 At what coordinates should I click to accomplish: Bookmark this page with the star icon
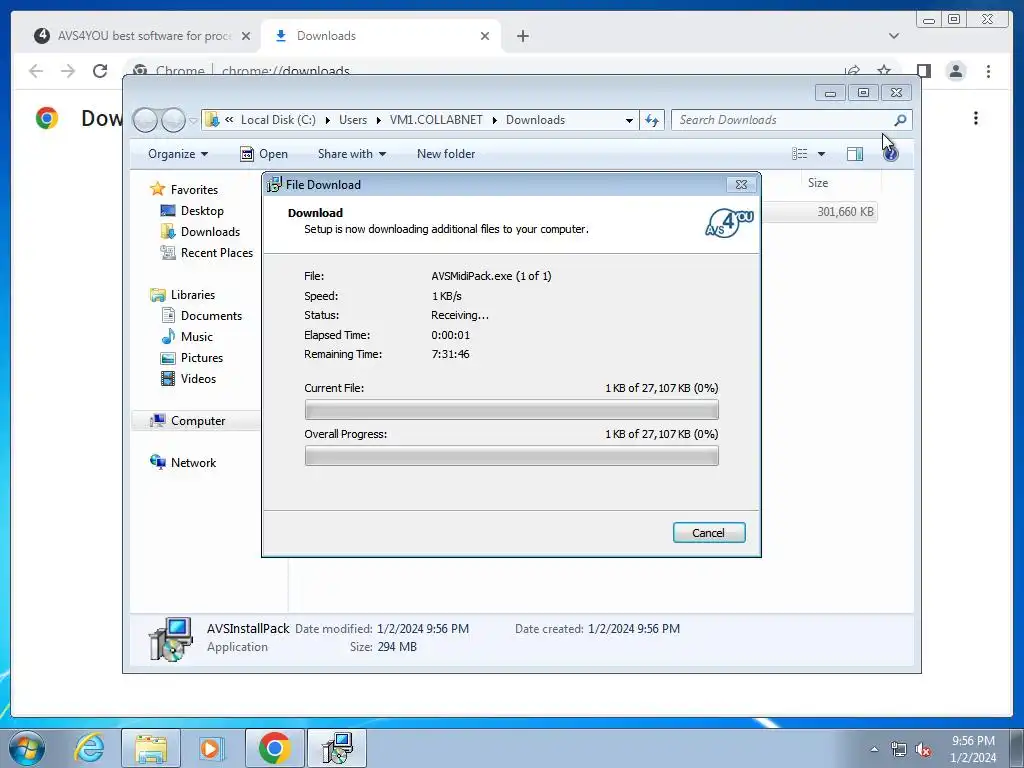884,71
